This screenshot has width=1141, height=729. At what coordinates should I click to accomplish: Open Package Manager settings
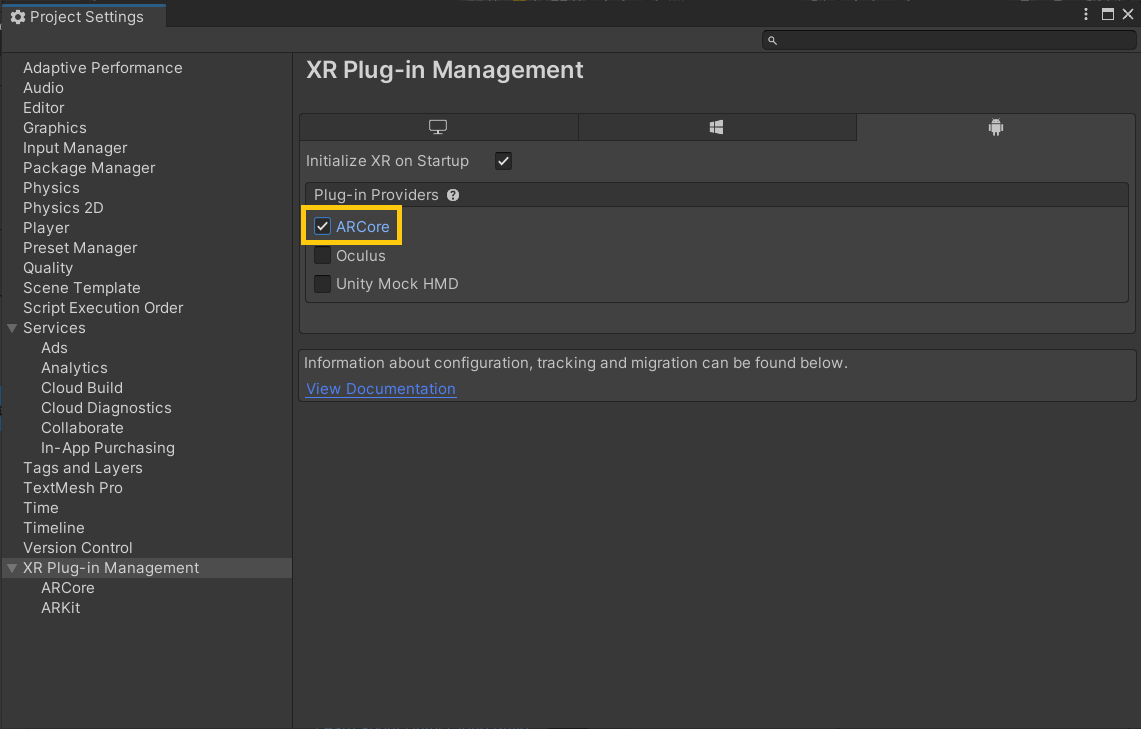[x=89, y=168]
